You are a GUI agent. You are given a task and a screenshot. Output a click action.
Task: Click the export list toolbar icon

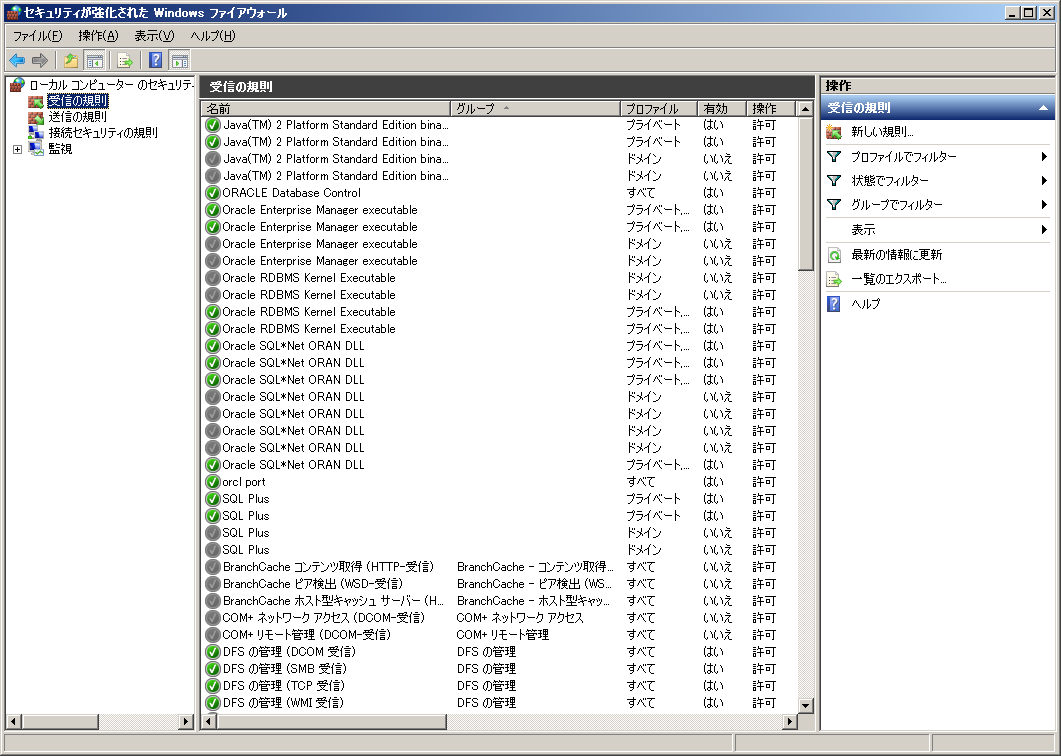point(125,61)
